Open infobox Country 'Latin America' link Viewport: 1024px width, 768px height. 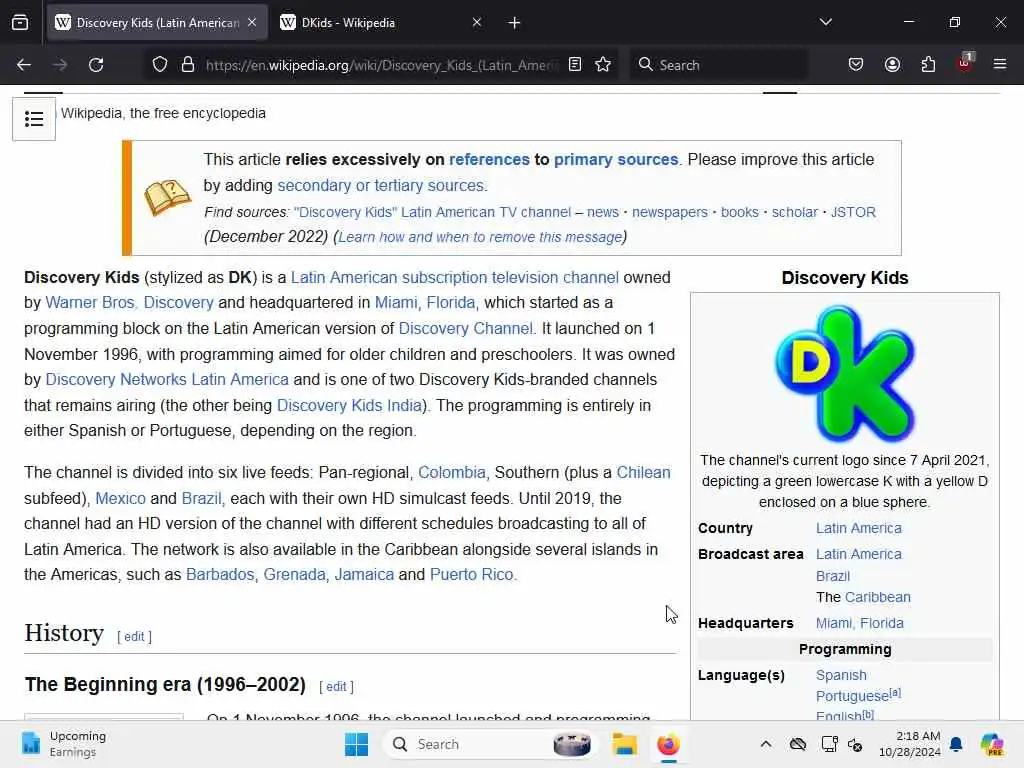(x=858, y=528)
